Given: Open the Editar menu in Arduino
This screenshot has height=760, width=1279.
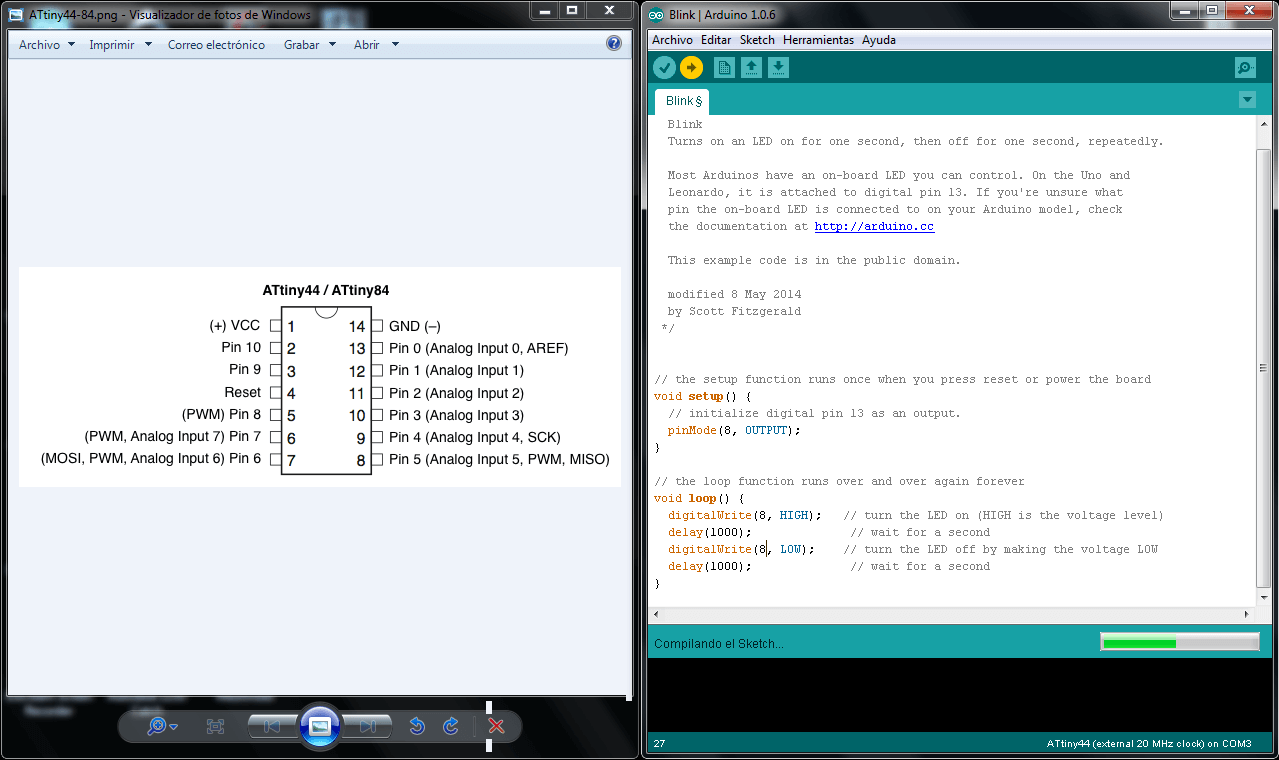Looking at the screenshot, I should [716, 40].
